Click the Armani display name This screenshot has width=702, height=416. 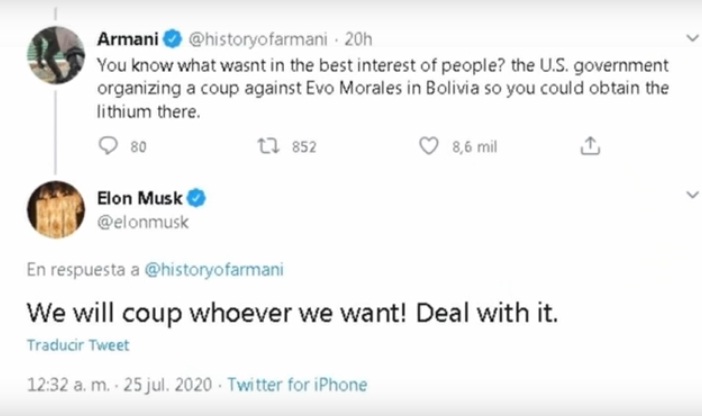pos(128,40)
